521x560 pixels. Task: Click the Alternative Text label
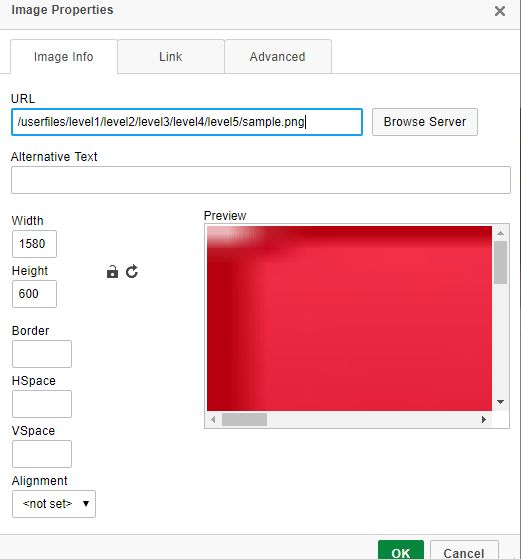click(x=54, y=156)
